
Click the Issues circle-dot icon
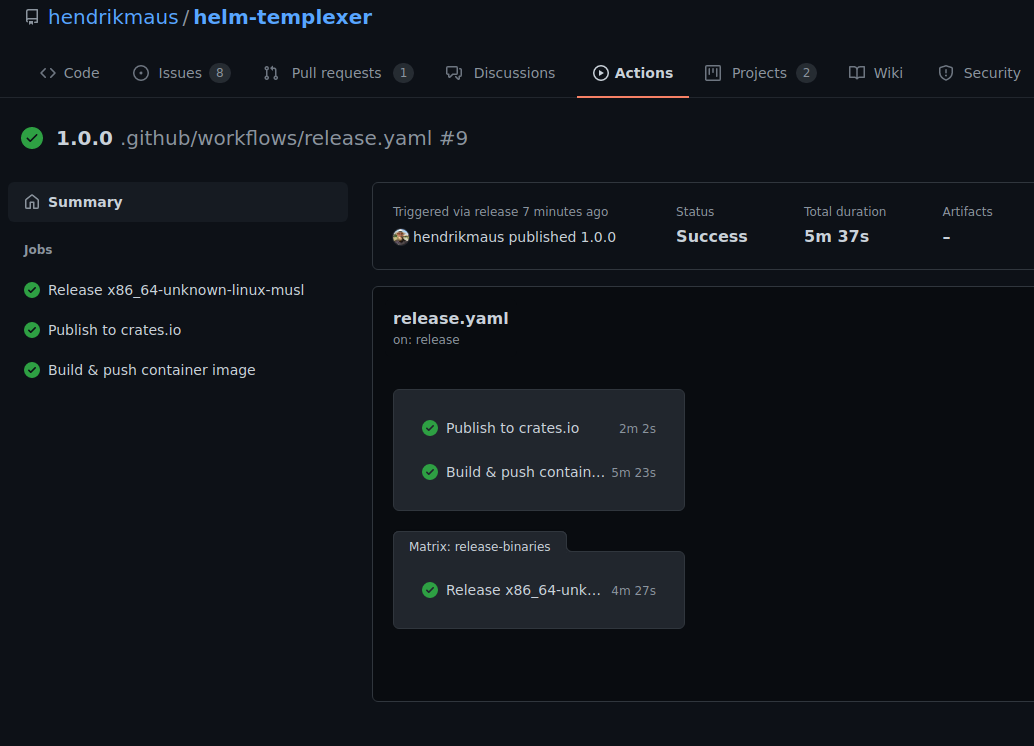tap(140, 73)
